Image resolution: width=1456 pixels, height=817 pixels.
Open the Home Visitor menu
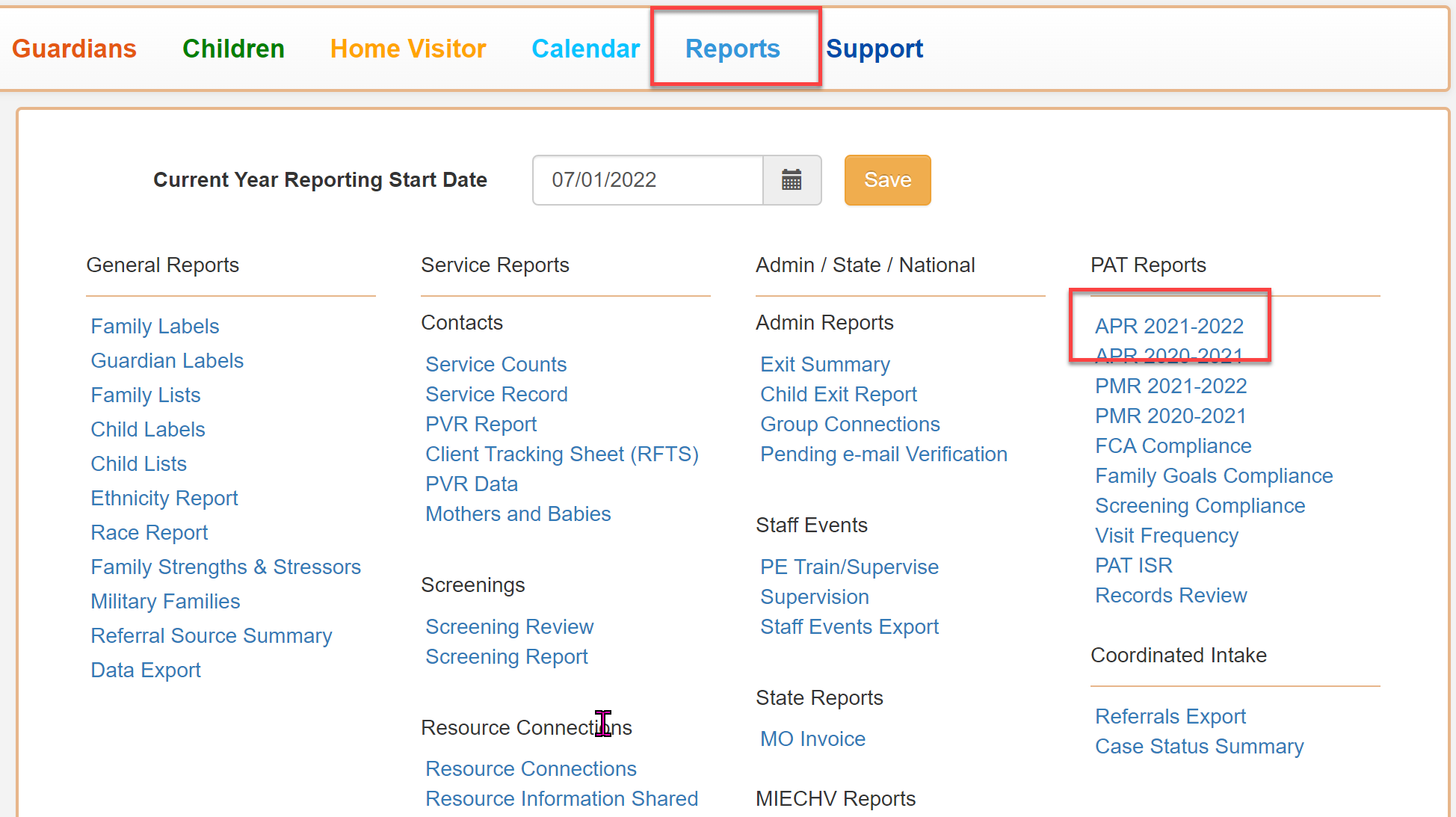[x=408, y=49]
